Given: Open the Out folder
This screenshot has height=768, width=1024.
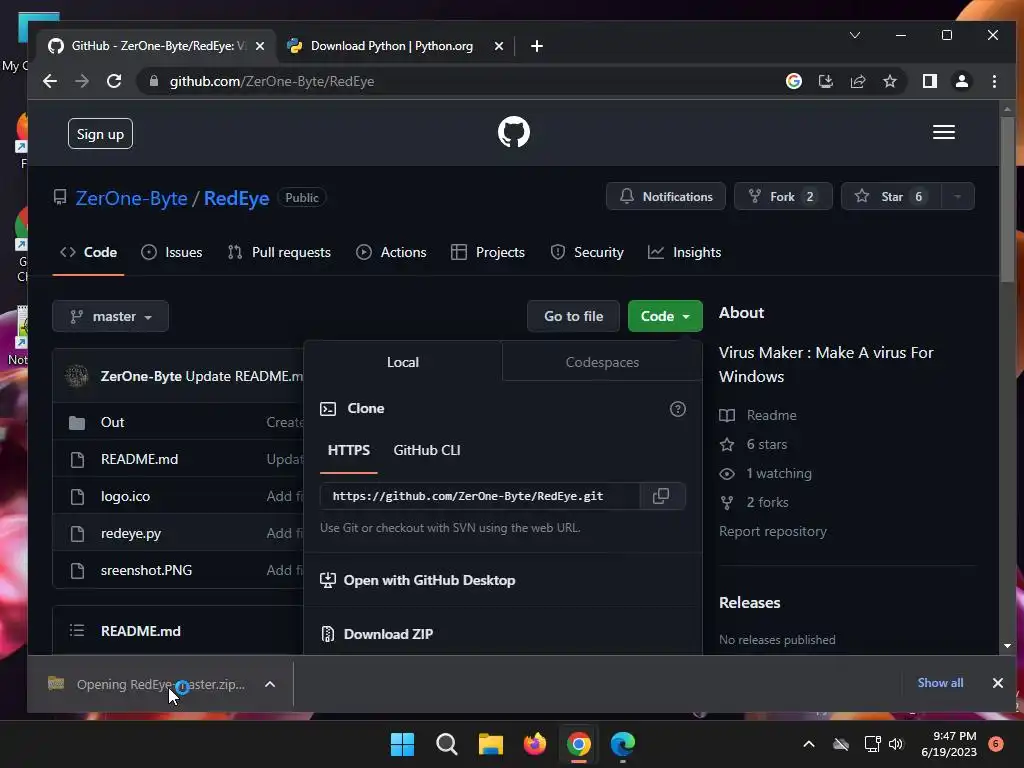Looking at the screenshot, I should pyautogui.click(x=112, y=423).
